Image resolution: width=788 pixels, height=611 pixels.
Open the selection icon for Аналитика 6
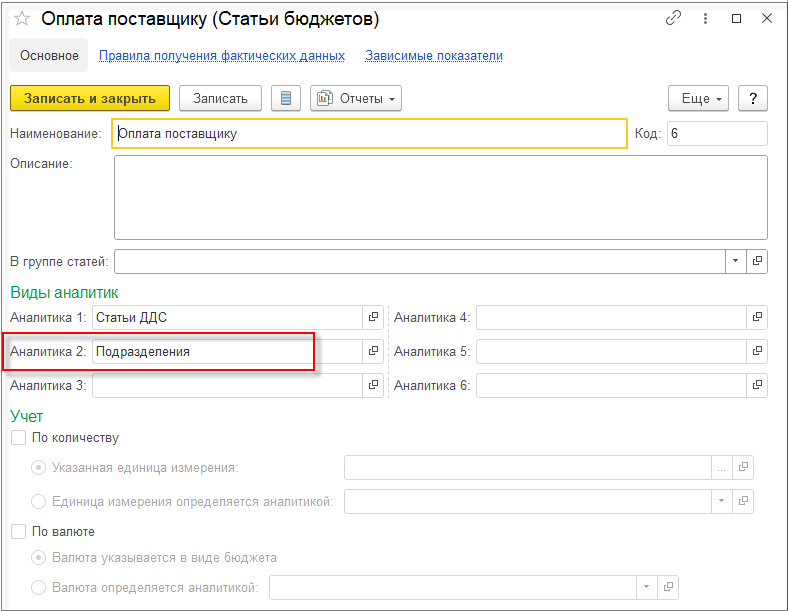(757, 385)
